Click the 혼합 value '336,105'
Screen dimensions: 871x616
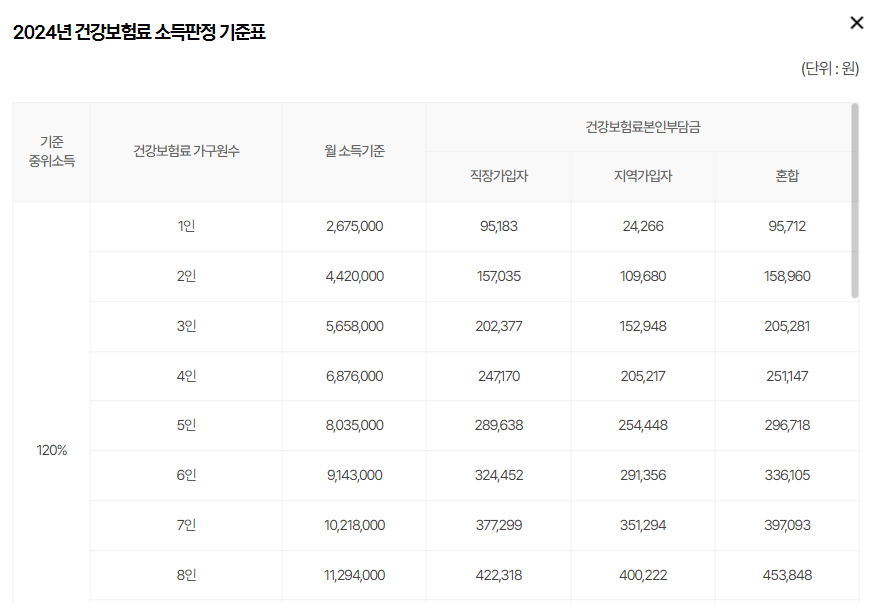click(x=787, y=475)
